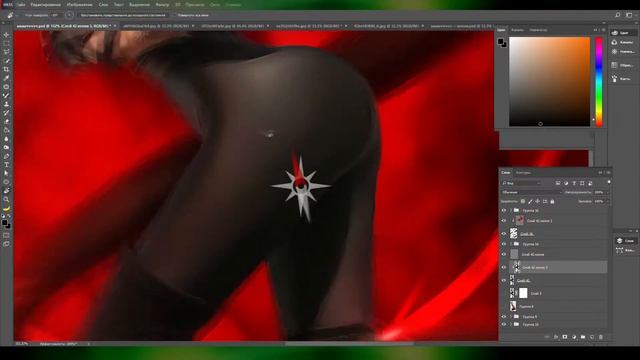The width and height of the screenshot is (640, 360).
Task: Click lock transparent pixels icon
Action: click(522, 201)
